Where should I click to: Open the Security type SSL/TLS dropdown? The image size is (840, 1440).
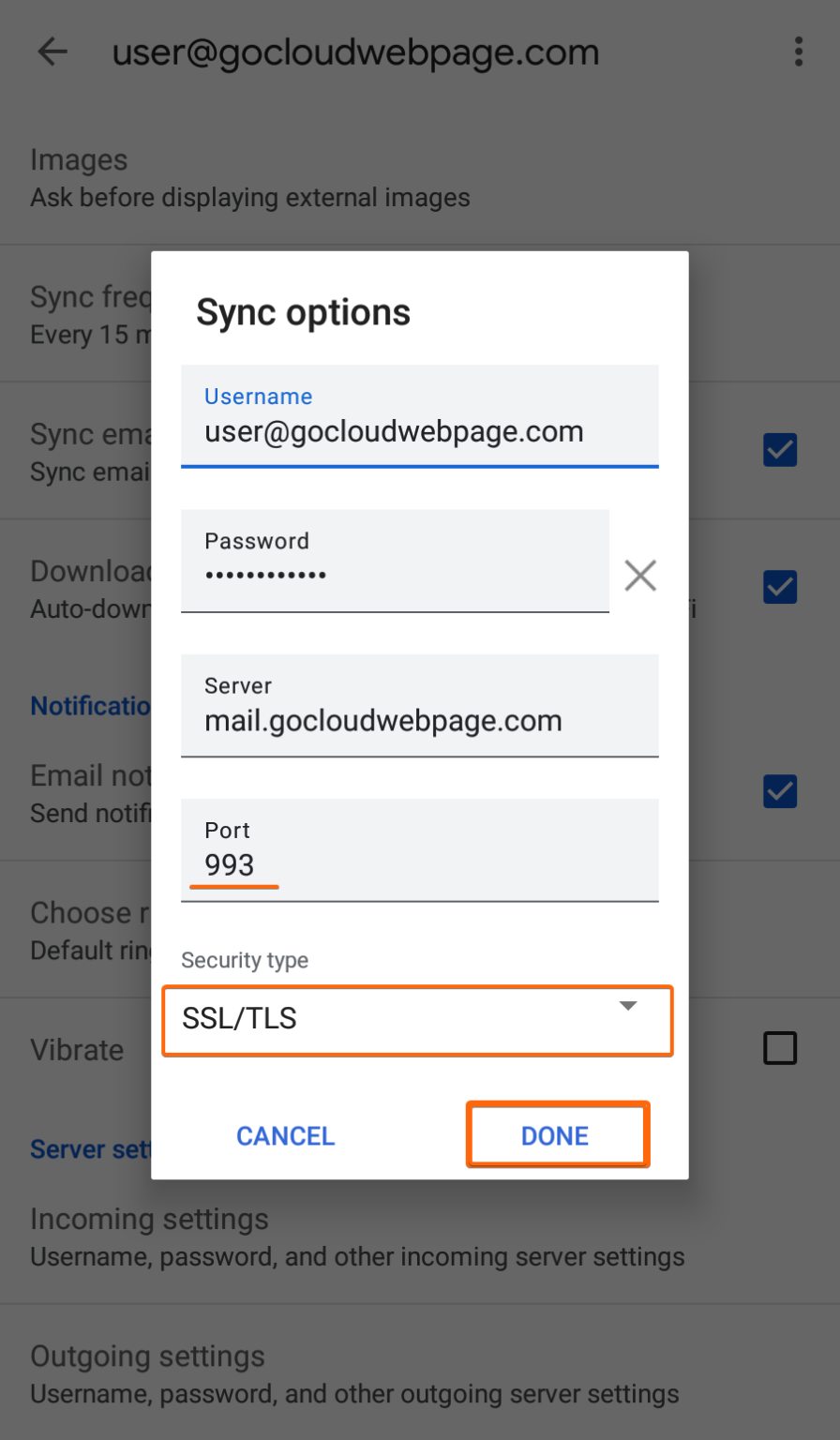click(417, 1020)
